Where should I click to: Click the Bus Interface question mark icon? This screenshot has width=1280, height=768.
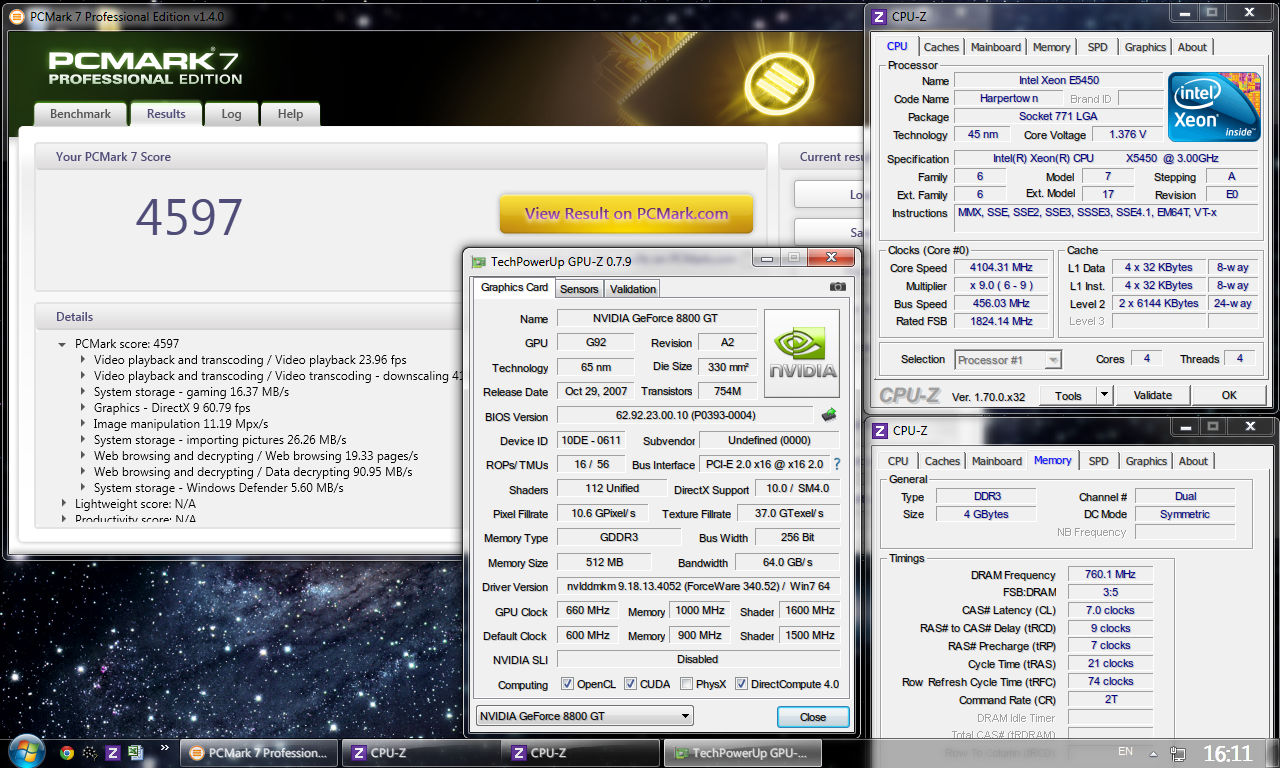coord(836,464)
